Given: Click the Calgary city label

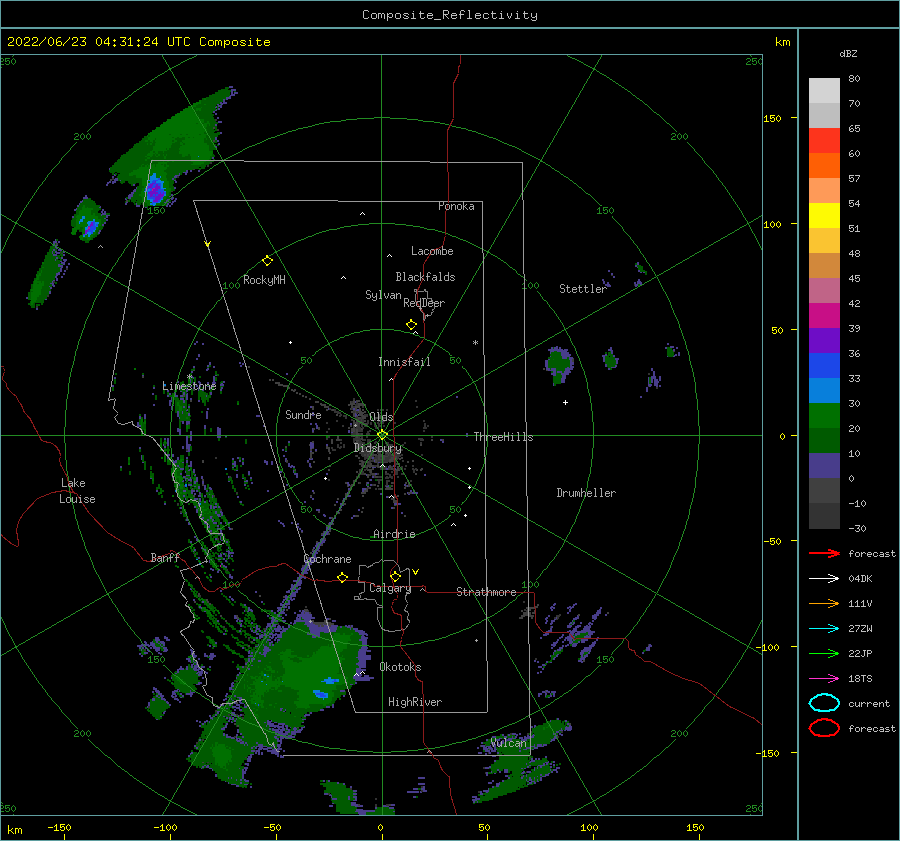Looking at the screenshot, I should [390, 588].
